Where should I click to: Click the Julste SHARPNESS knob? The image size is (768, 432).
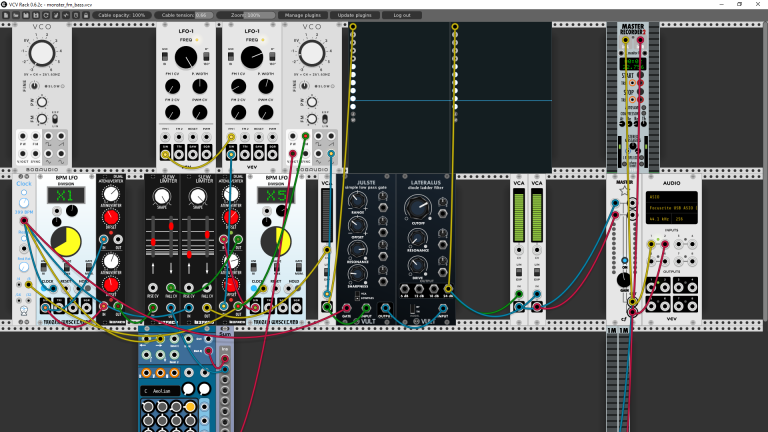(358, 274)
